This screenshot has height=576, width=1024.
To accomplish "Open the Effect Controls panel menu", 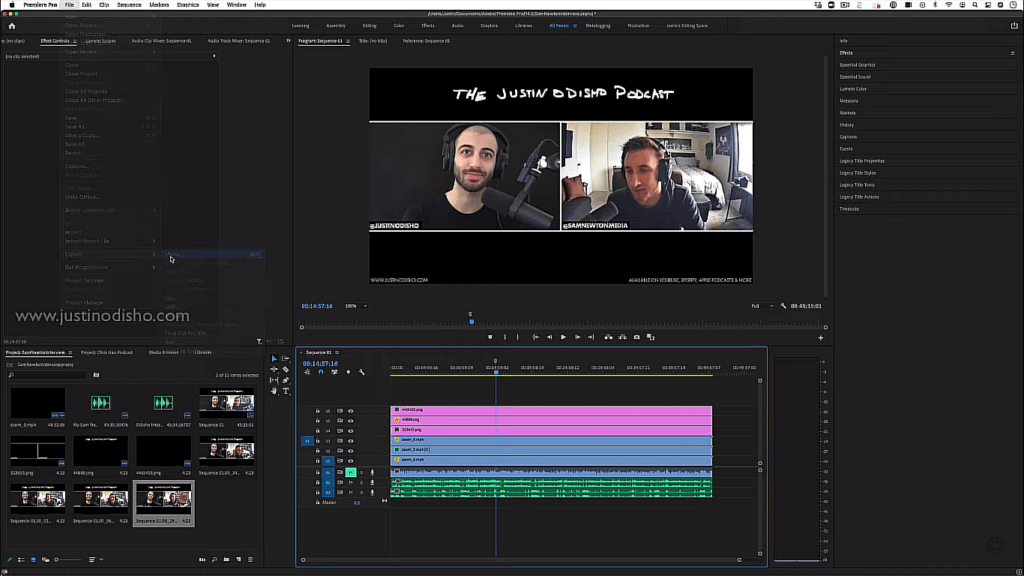I will click(x=74, y=41).
